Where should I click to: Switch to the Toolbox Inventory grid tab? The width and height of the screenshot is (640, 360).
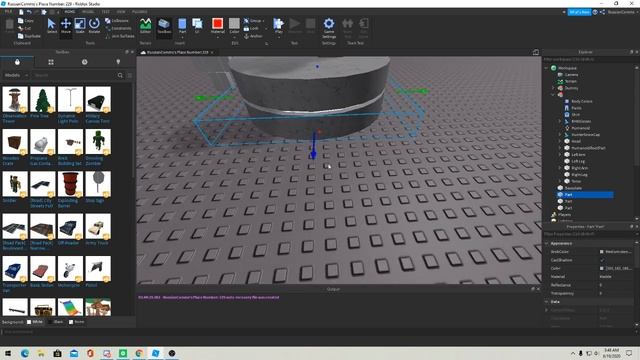point(51,62)
